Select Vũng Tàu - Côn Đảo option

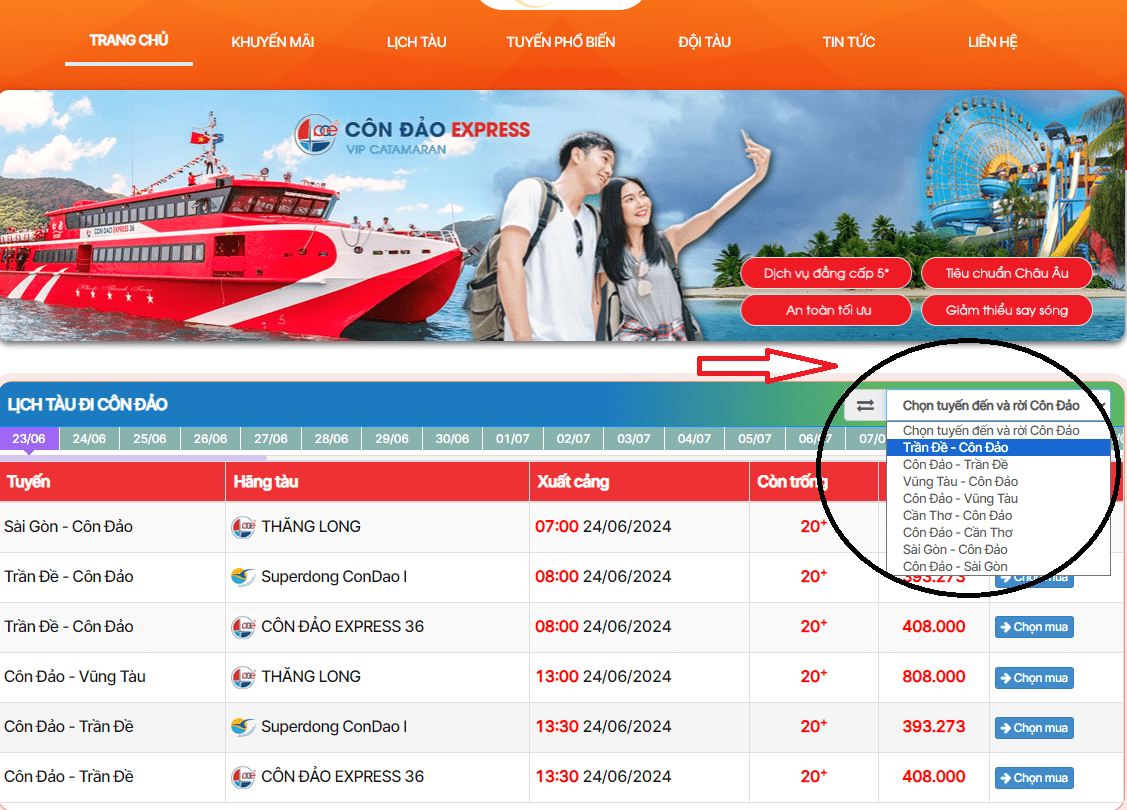pos(998,482)
